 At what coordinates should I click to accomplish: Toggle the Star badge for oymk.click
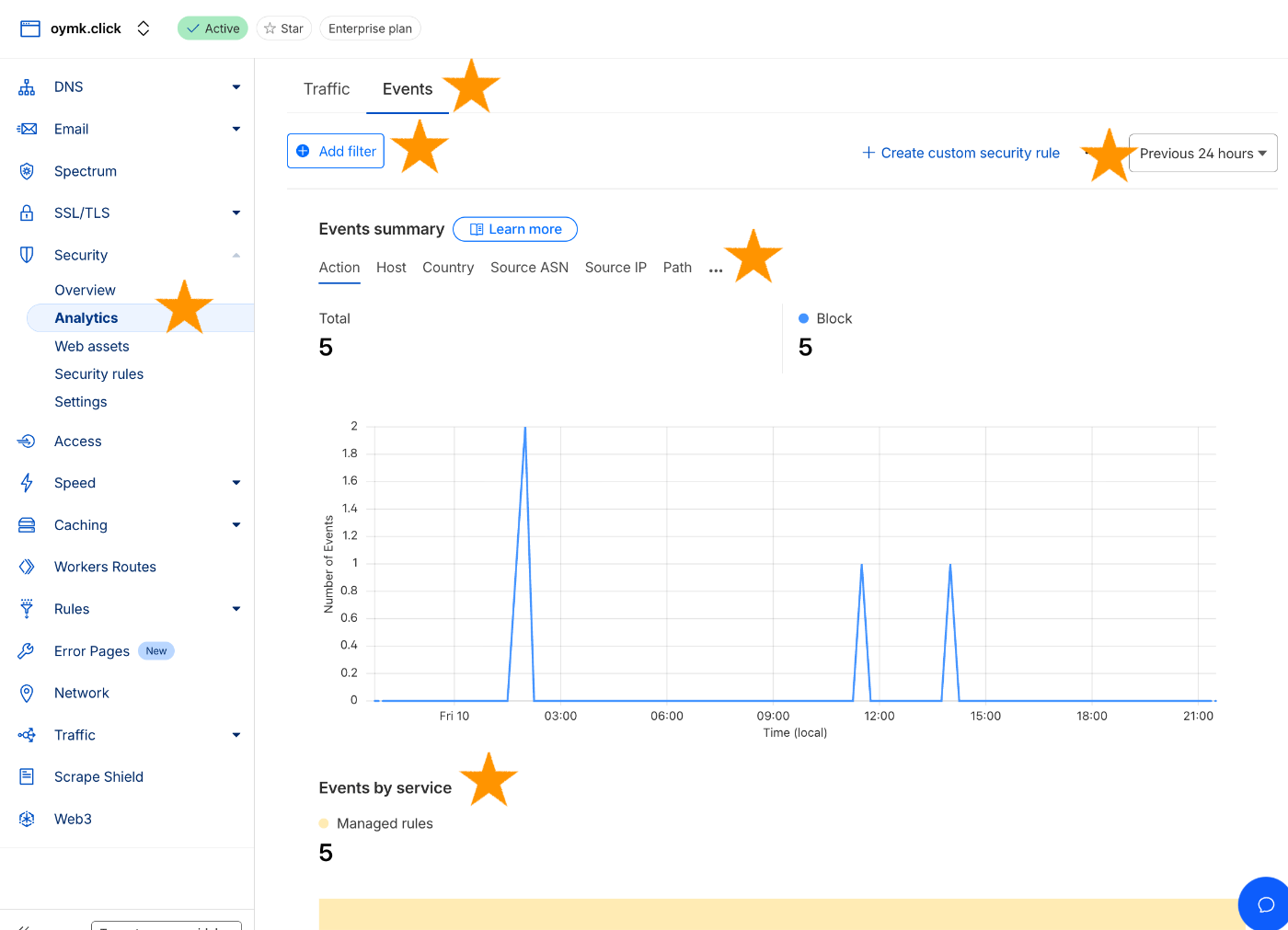pos(283,29)
